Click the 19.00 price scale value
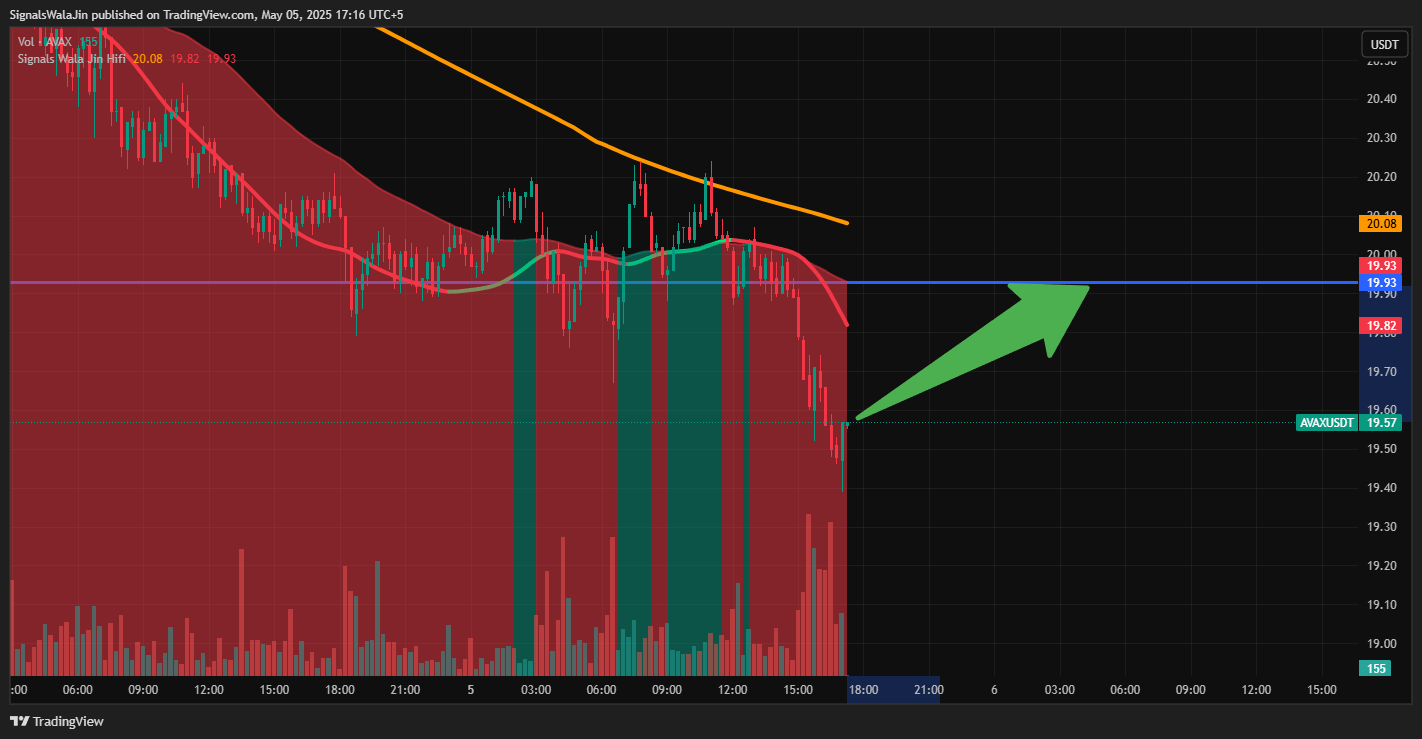 point(1381,644)
